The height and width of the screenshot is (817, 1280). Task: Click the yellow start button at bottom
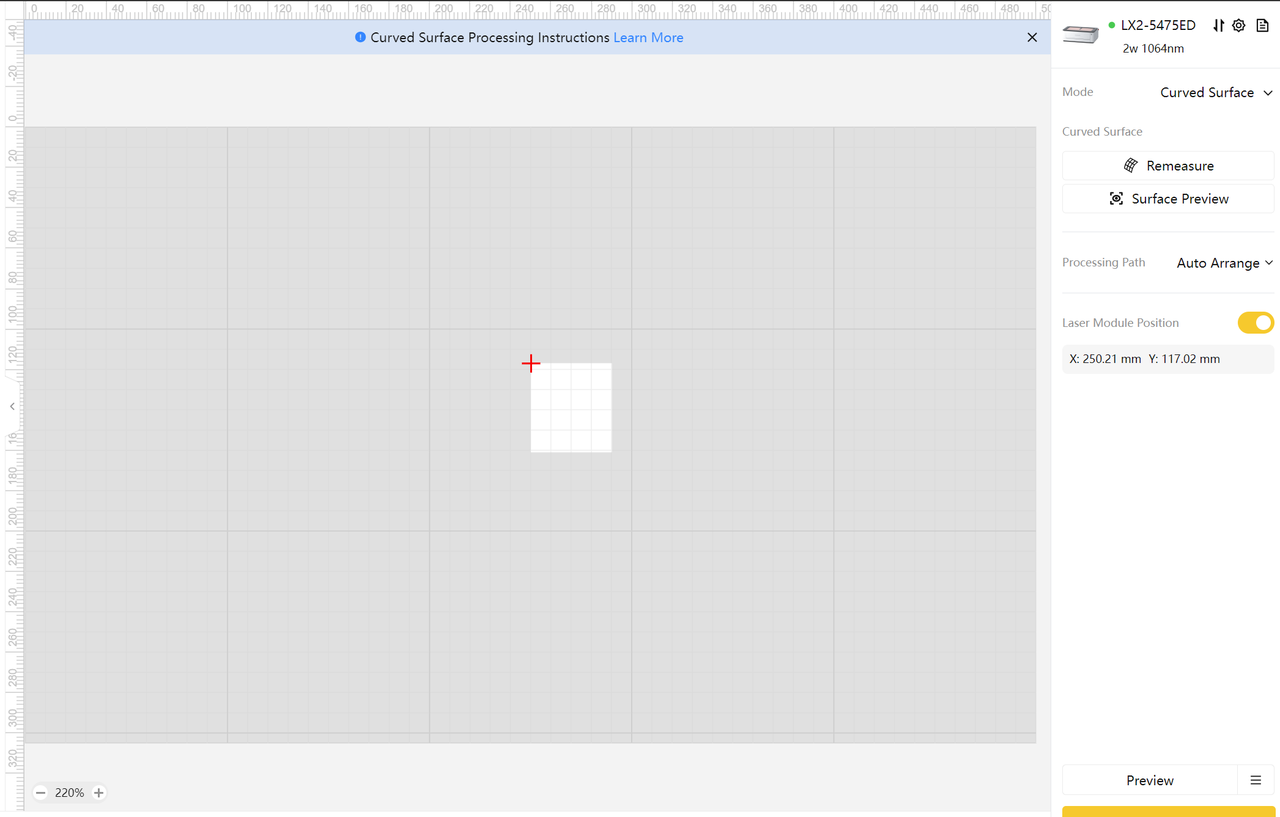coord(1168,811)
